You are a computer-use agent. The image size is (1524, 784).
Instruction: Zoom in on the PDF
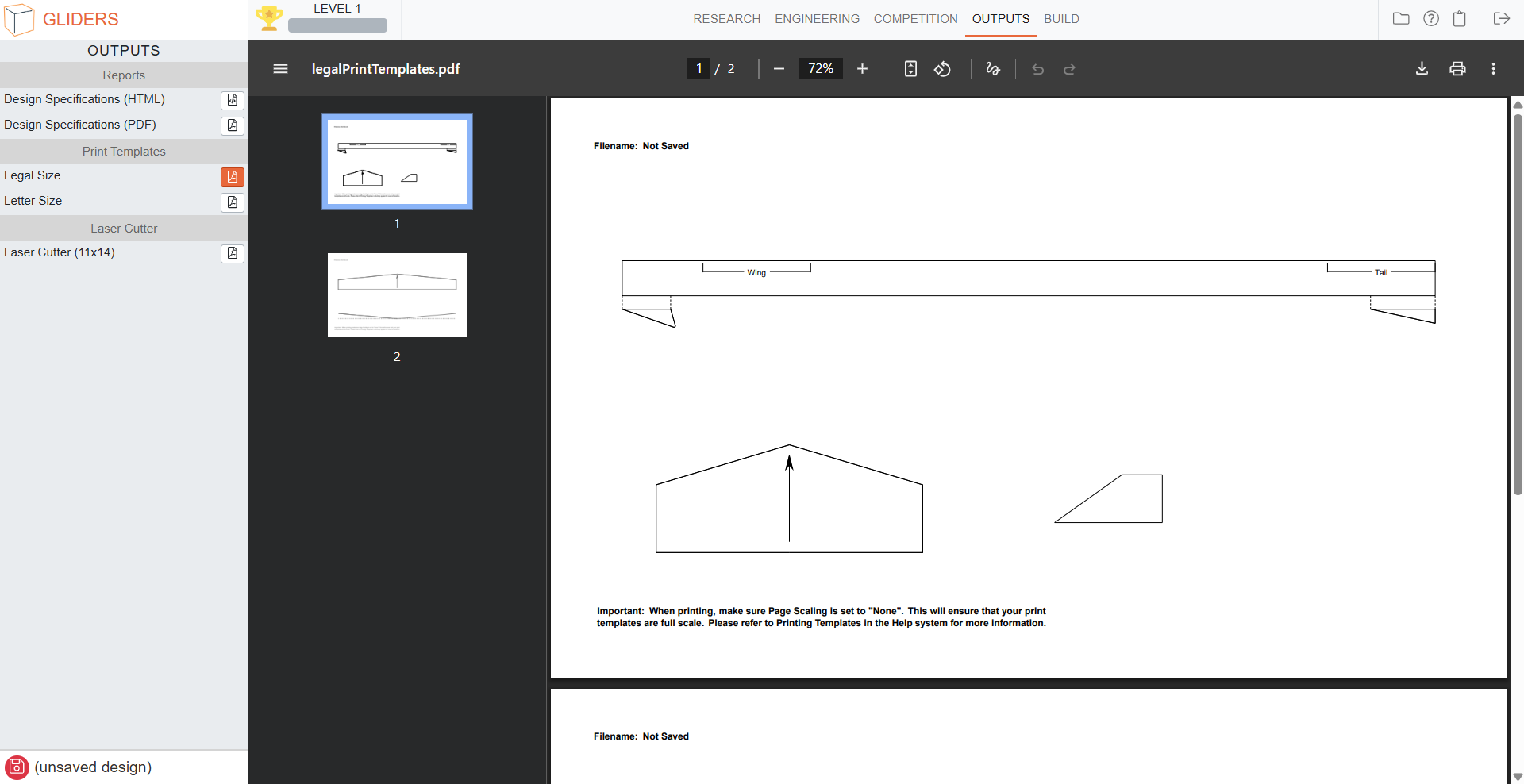point(862,69)
